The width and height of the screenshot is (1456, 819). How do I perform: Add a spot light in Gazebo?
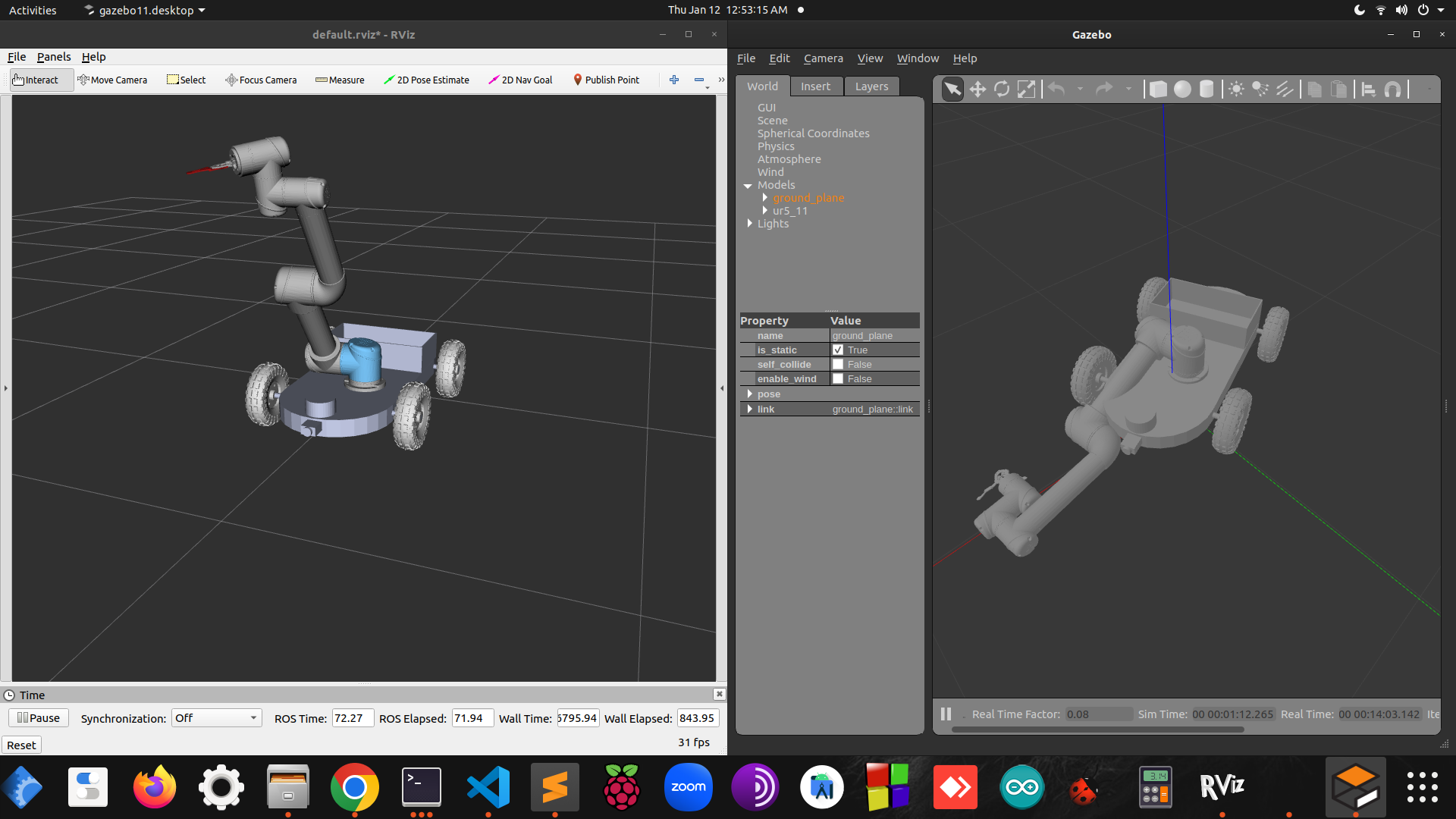click(x=1260, y=89)
